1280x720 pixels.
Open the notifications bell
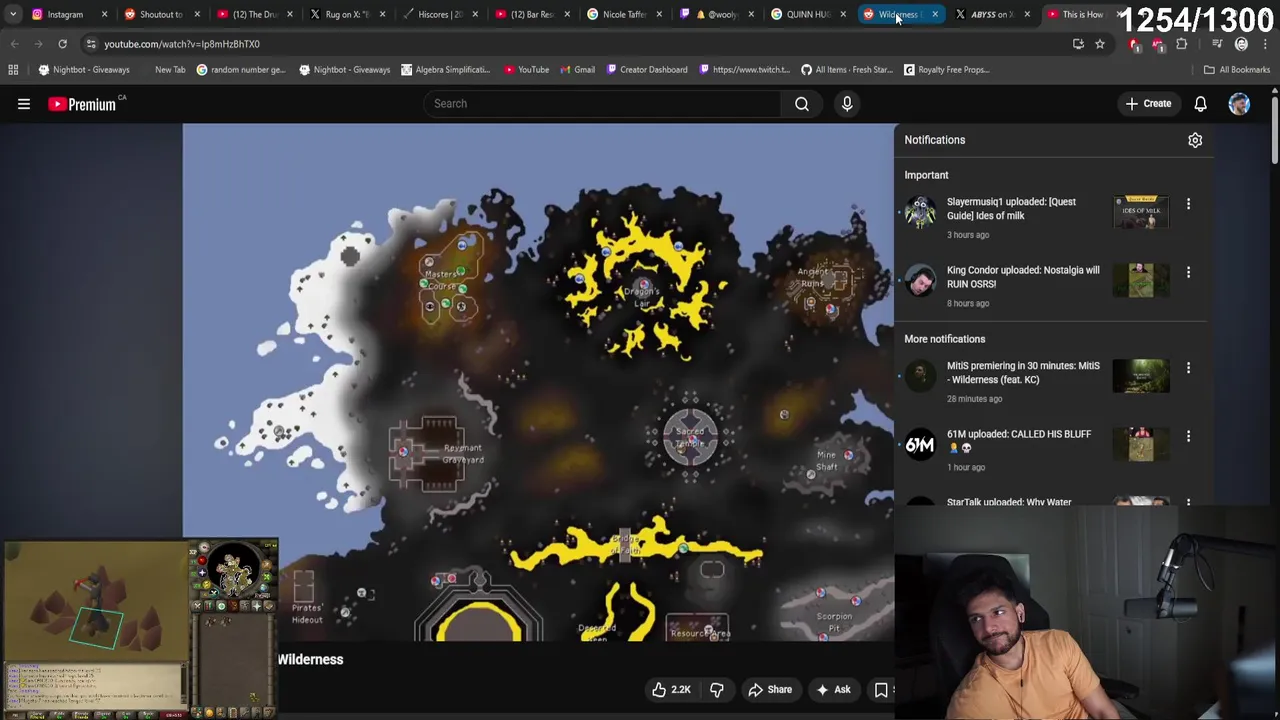coord(1201,104)
